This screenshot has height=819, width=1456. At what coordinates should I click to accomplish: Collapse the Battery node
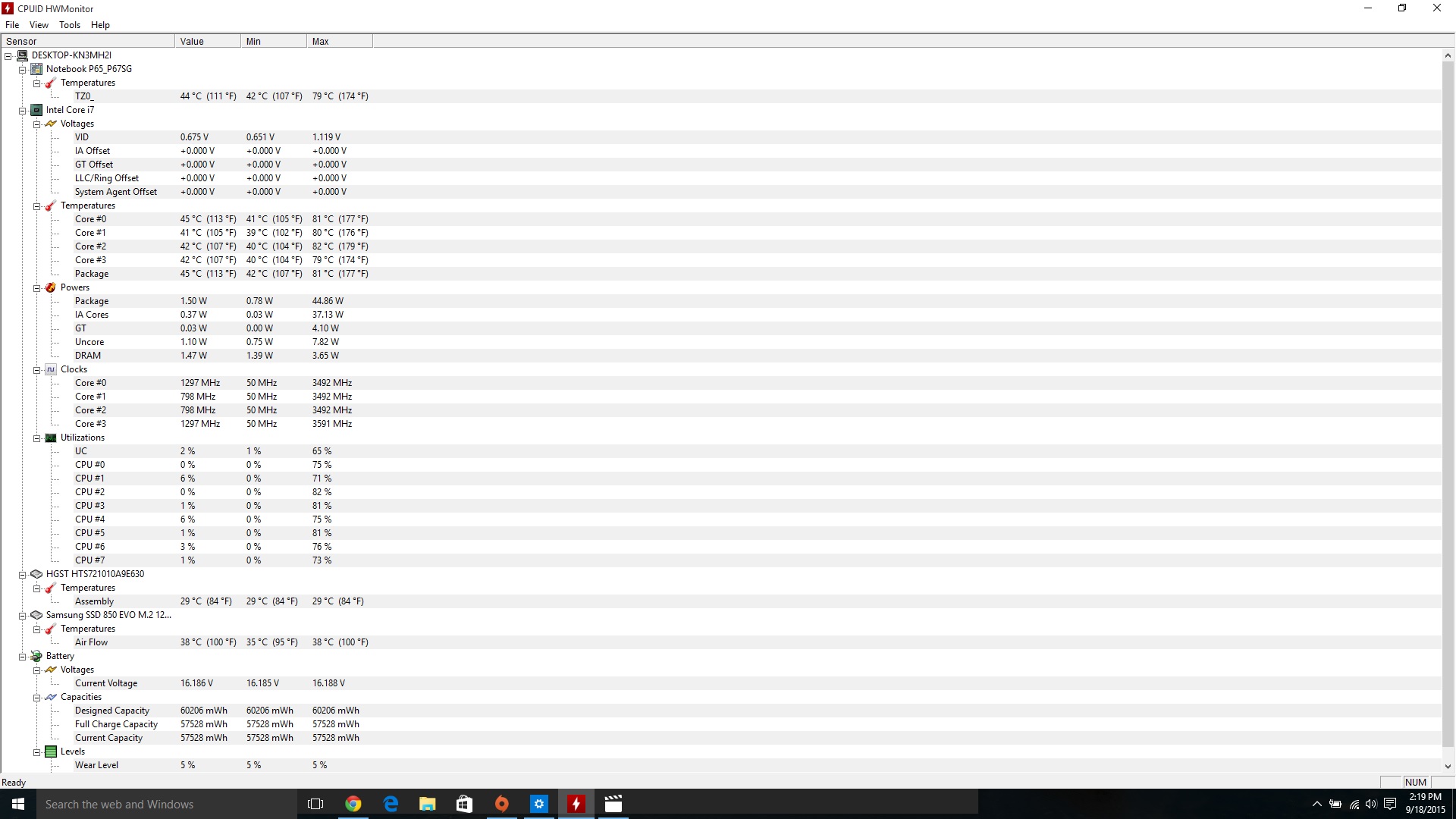pyautogui.click(x=23, y=657)
